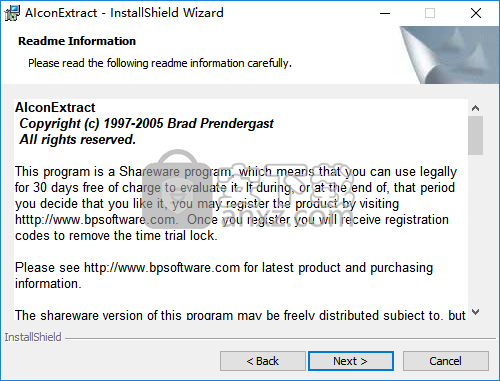
Task: Click the page-curl banner graphic
Action: [x=448, y=55]
